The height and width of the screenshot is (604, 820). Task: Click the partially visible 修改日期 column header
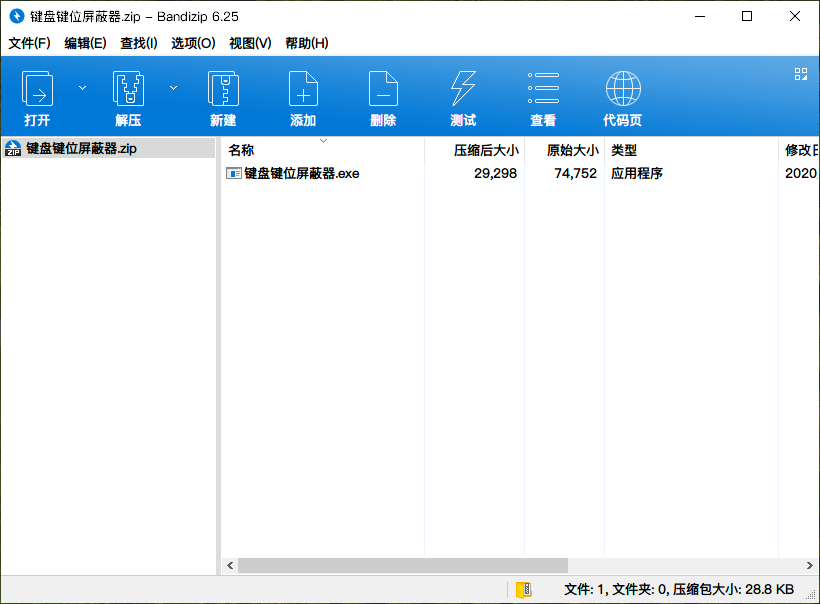(799, 150)
